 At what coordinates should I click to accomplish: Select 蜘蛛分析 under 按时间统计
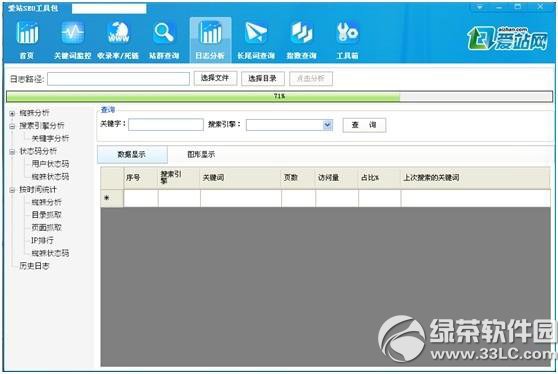coord(47,202)
